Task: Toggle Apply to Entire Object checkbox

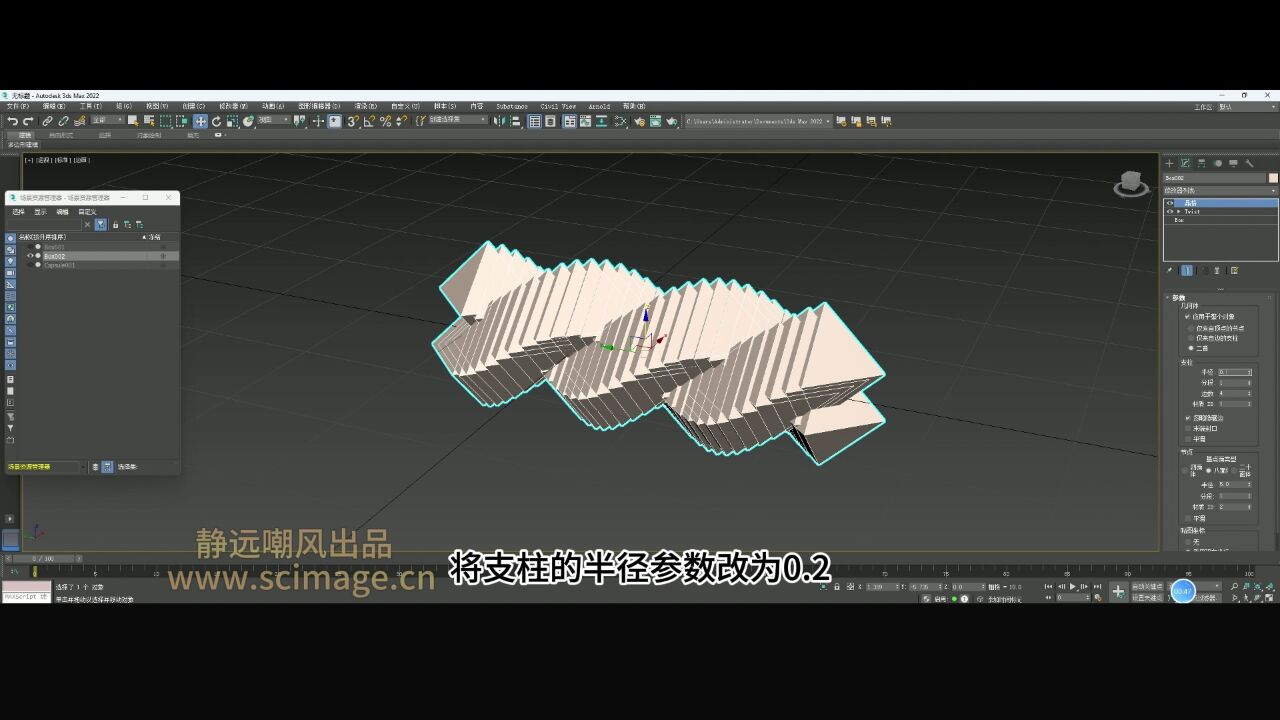Action: pyautogui.click(x=1187, y=316)
